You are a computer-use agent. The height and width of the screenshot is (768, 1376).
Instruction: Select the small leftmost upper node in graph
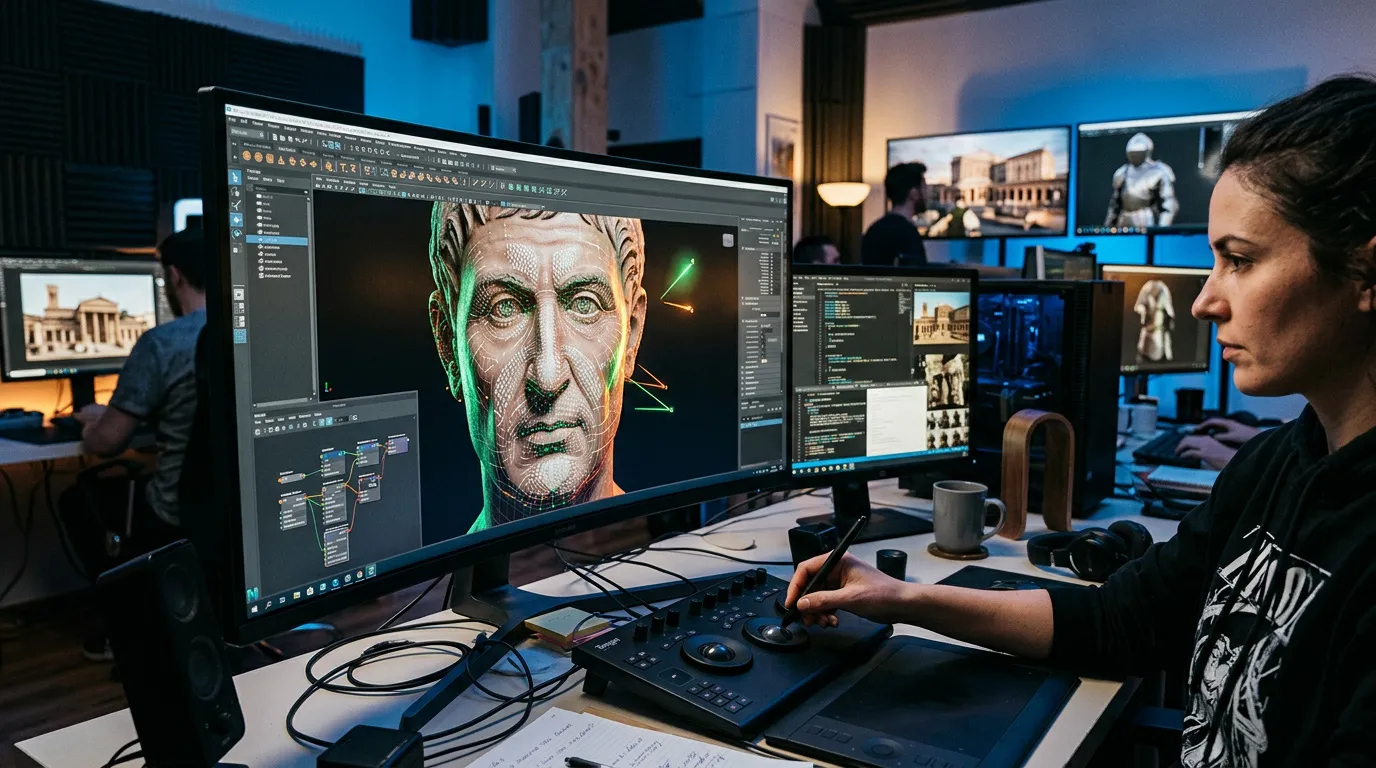(292, 478)
